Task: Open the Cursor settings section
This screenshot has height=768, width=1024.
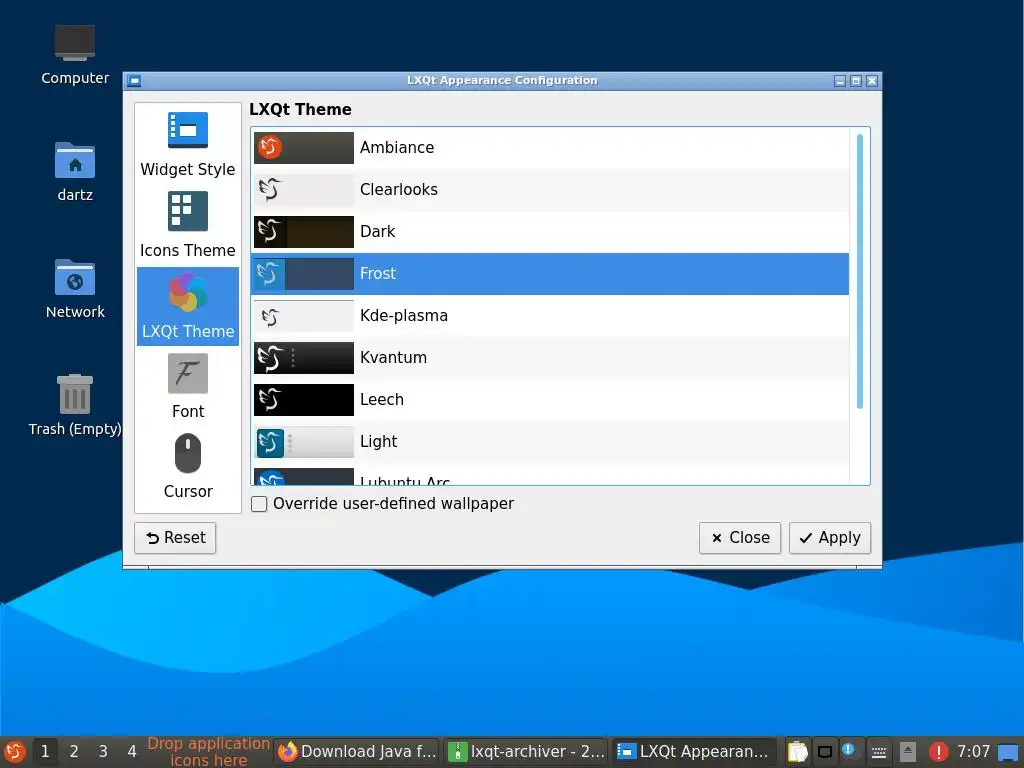Action: click(187, 467)
